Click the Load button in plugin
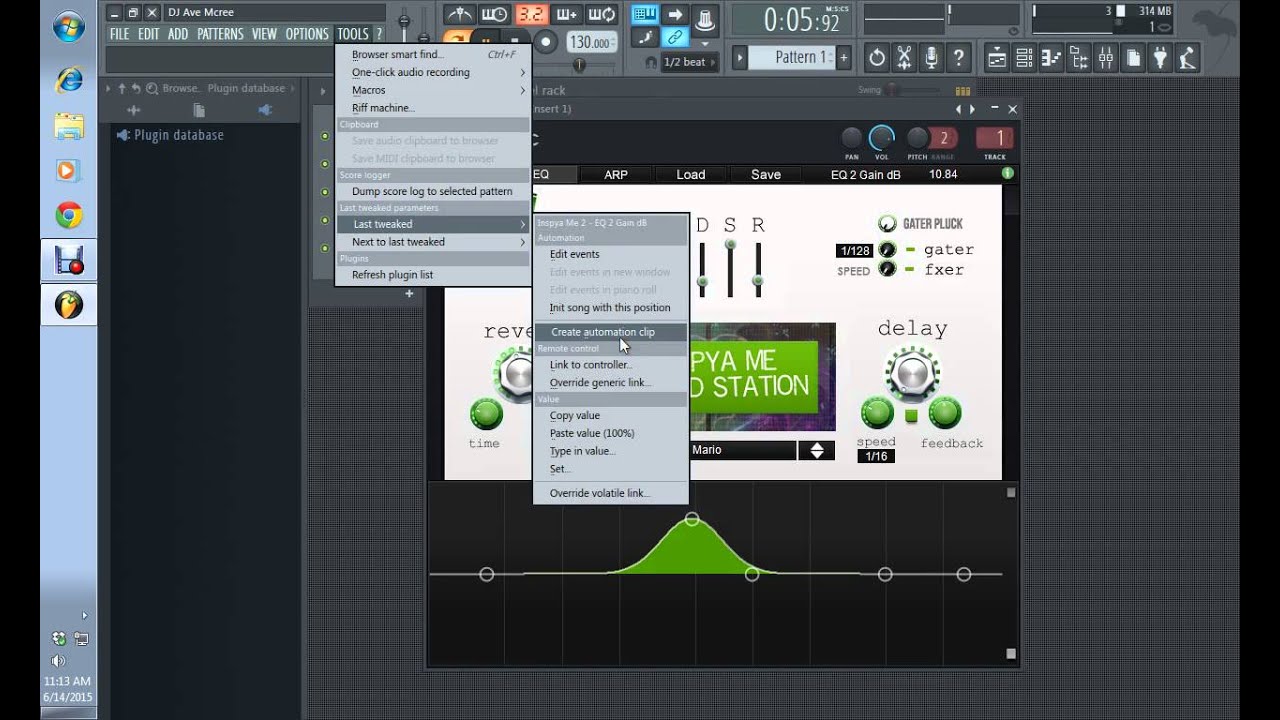 pyautogui.click(x=690, y=174)
